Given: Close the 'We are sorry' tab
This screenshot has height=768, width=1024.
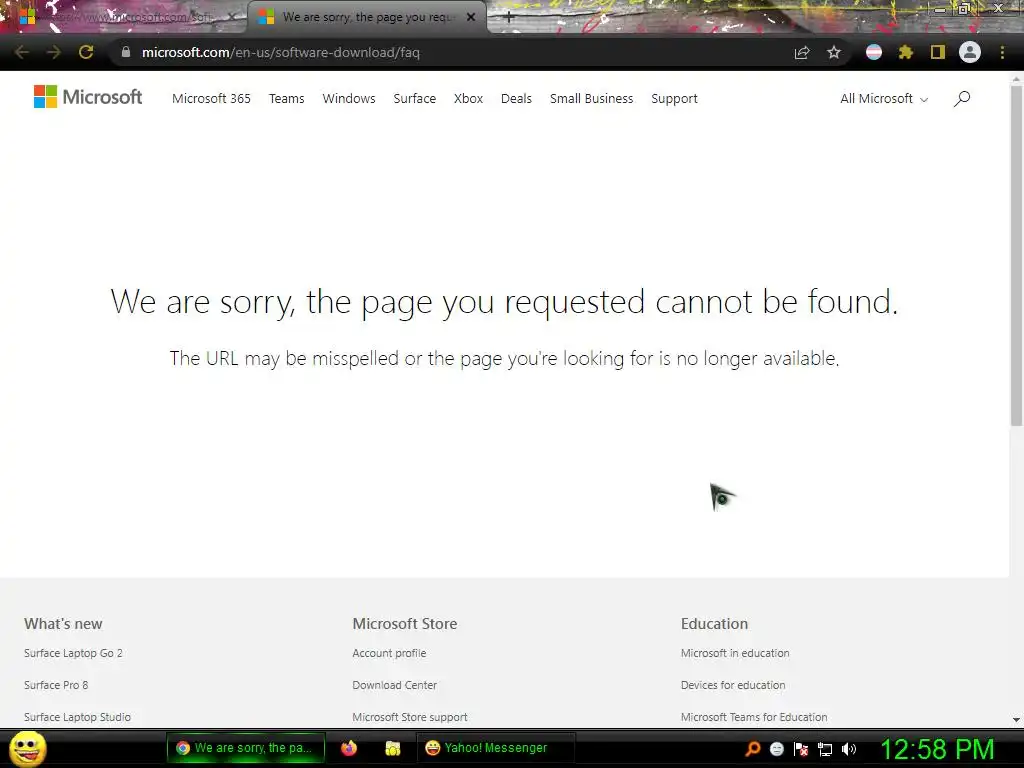Looking at the screenshot, I should 471,17.
